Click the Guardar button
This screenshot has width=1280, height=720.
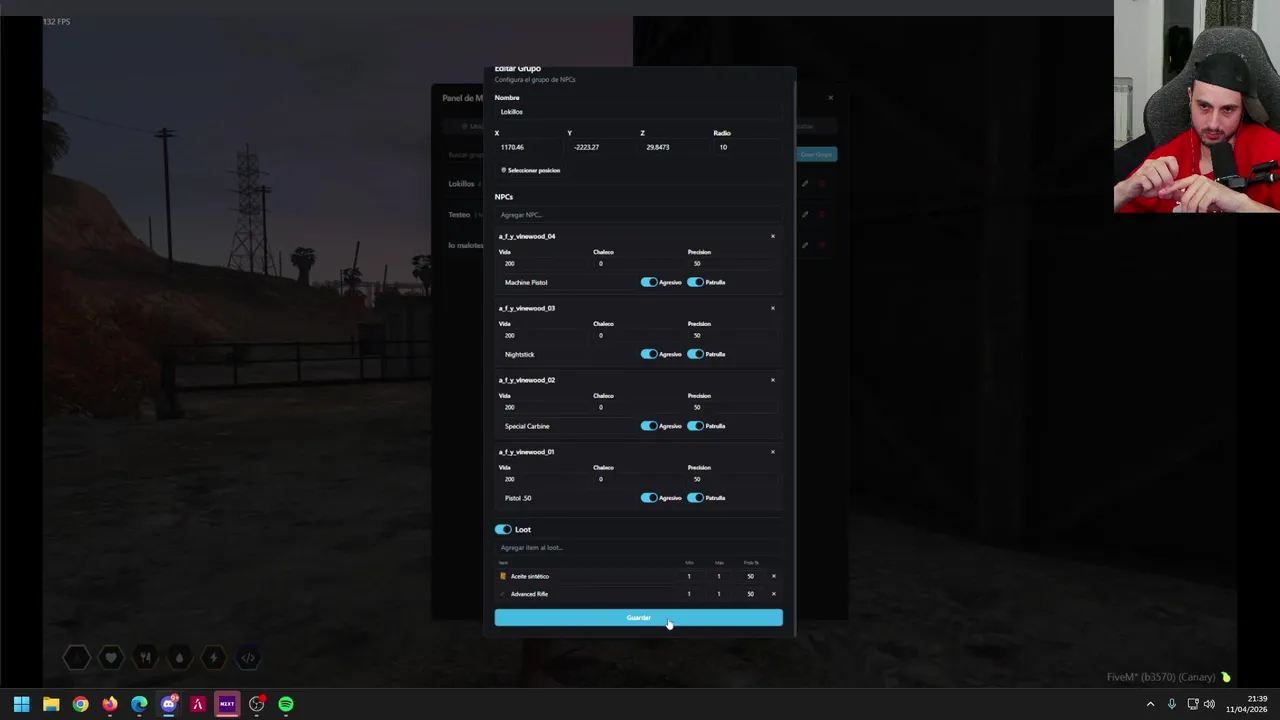tap(638, 618)
